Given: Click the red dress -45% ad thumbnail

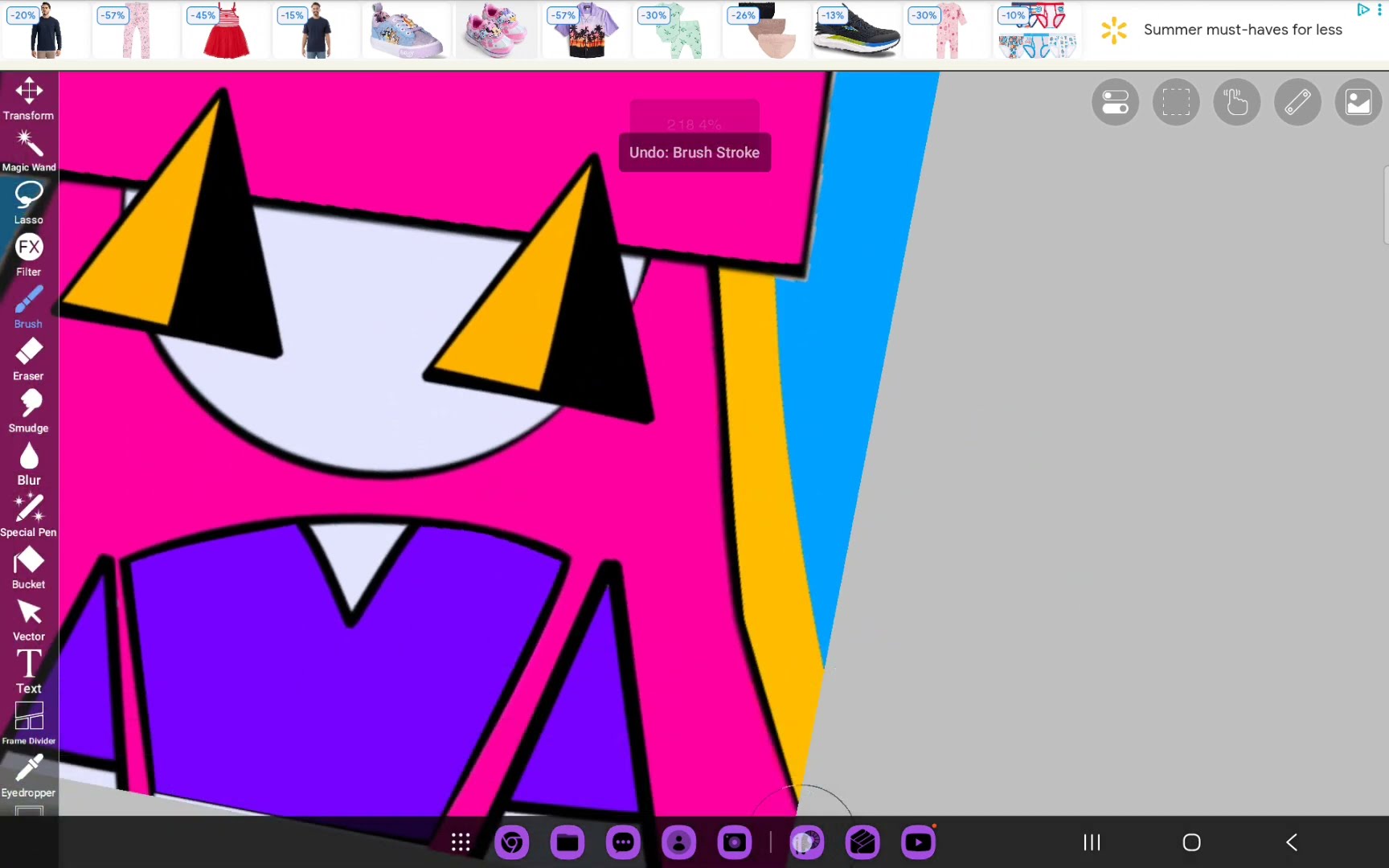Looking at the screenshot, I should 226,31.
